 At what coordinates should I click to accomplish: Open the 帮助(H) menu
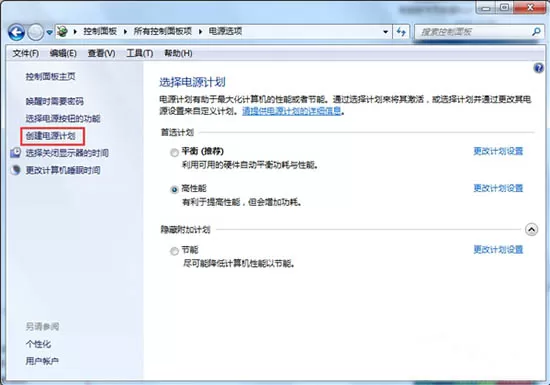pyautogui.click(x=178, y=53)
